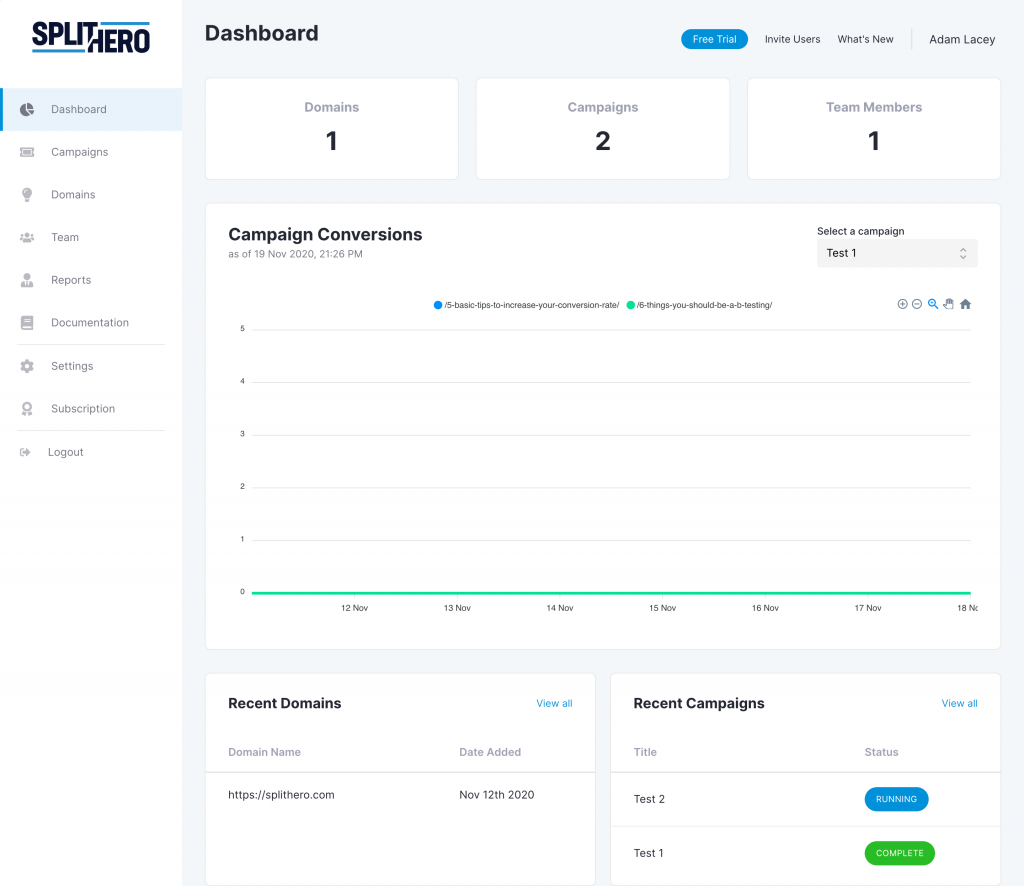Open the Adam Lacey user menu

[962, 39]
